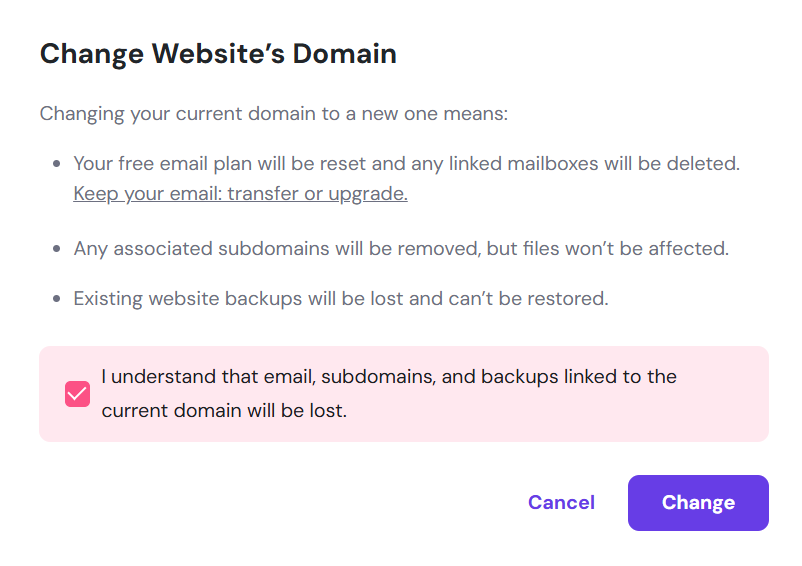The width and height of the screenshot is (802, 566).
Task: Click the white checkmark icon in the pink box
Action: (77, 394)
